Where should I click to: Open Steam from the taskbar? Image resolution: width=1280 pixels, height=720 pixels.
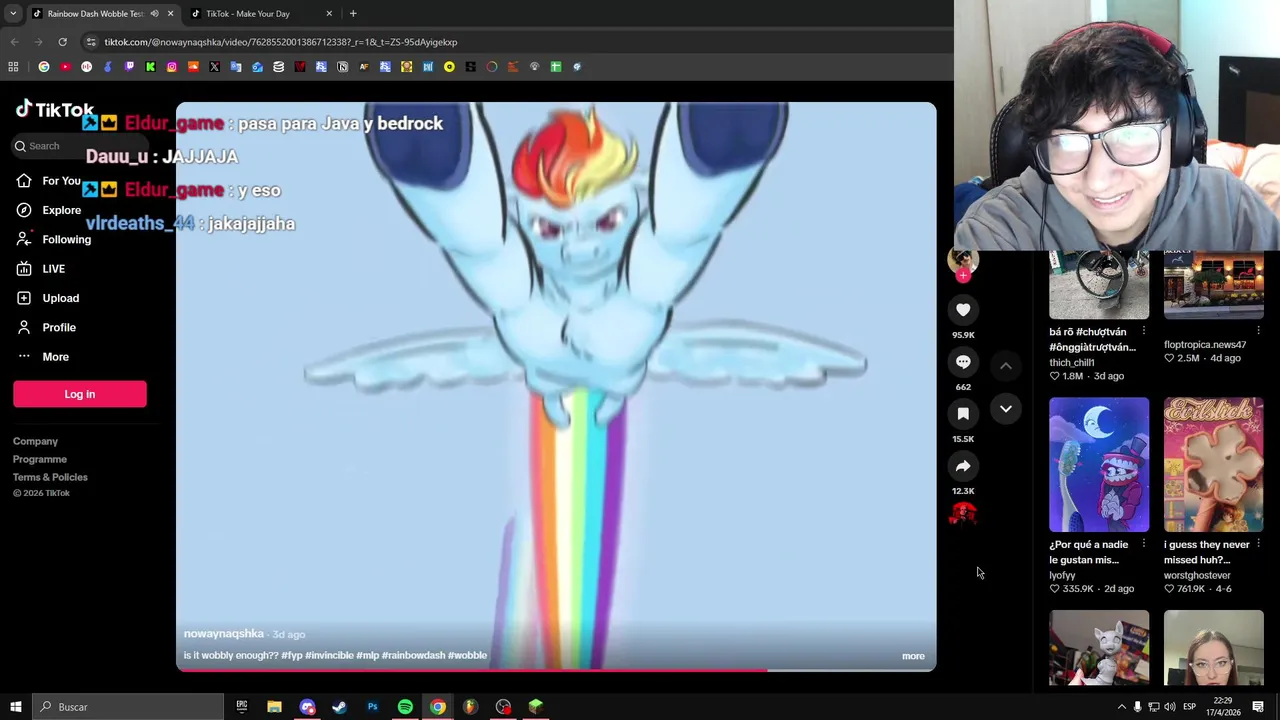(x=339, y=707)
